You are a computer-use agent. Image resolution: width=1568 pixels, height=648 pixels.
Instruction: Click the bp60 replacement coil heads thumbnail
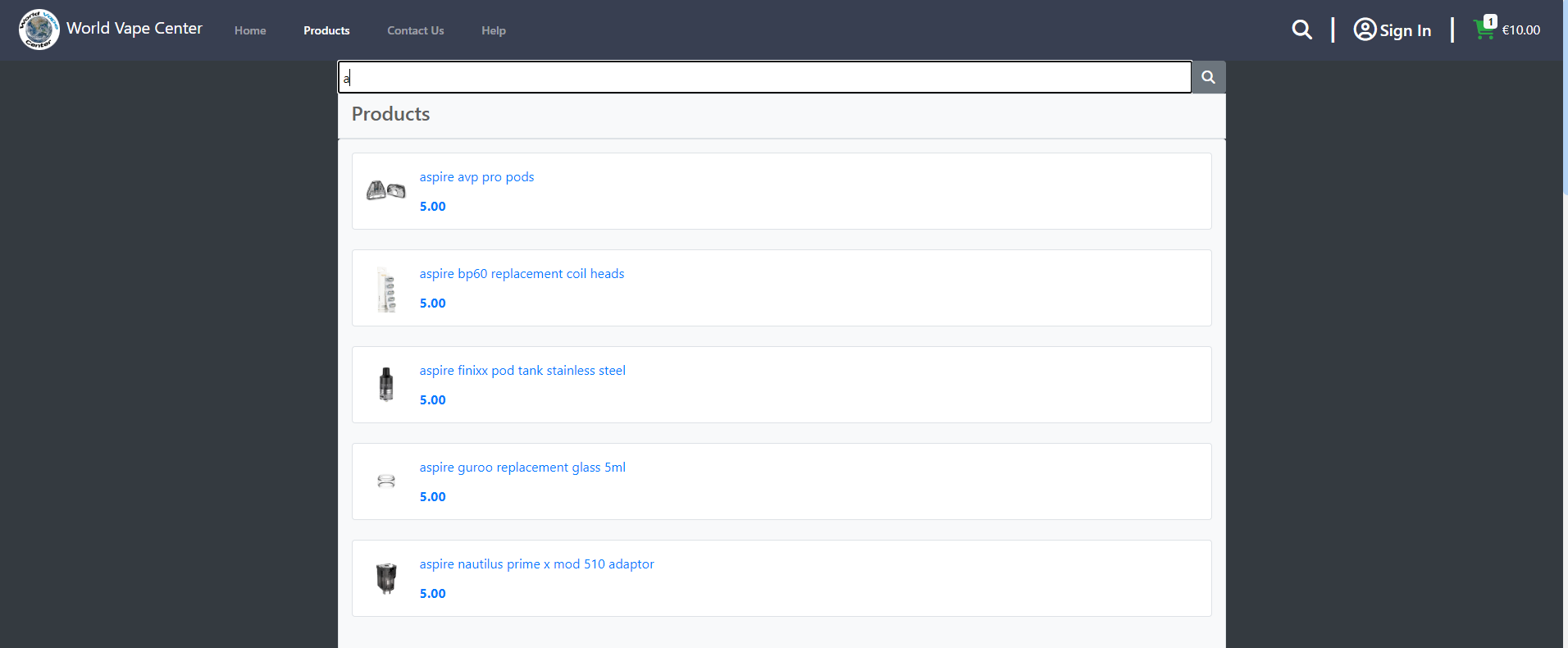pyautogui.click(x=386, y=289)
